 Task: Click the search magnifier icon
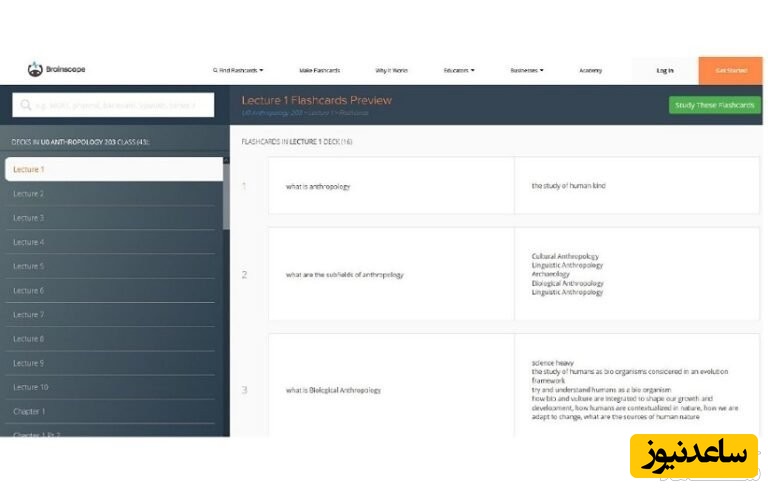24,105
